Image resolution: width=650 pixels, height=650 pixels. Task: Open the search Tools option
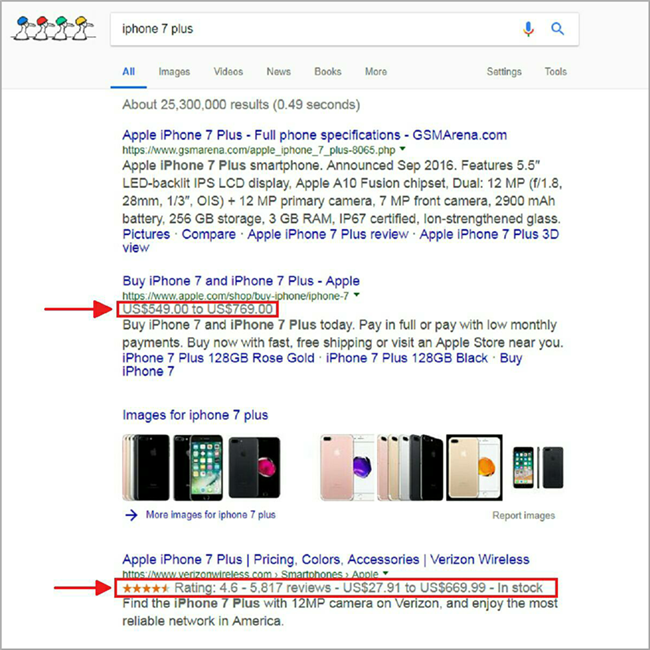(x=555, y=72)
